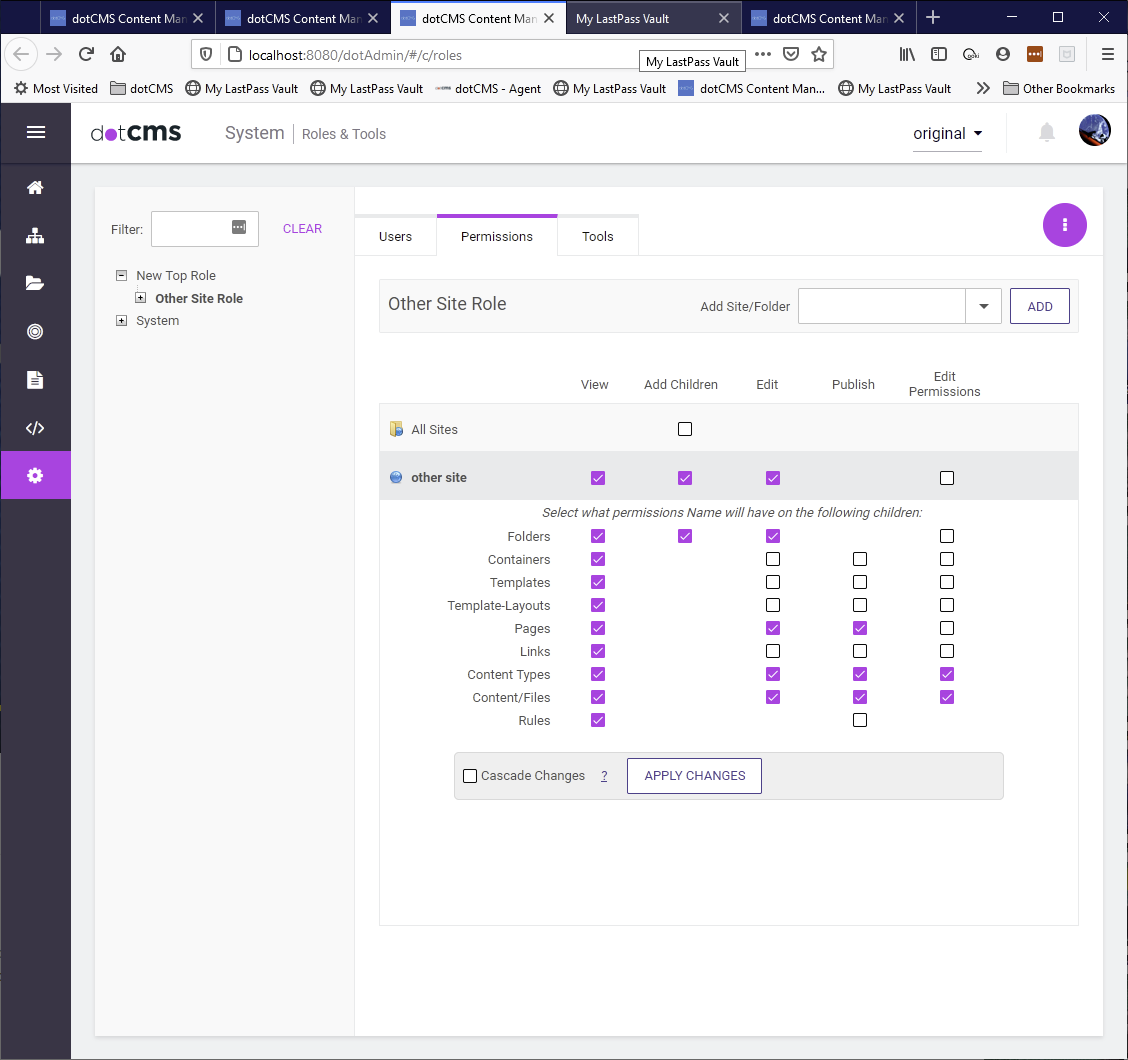Click the CLEAR filter link

pos(302,228)
